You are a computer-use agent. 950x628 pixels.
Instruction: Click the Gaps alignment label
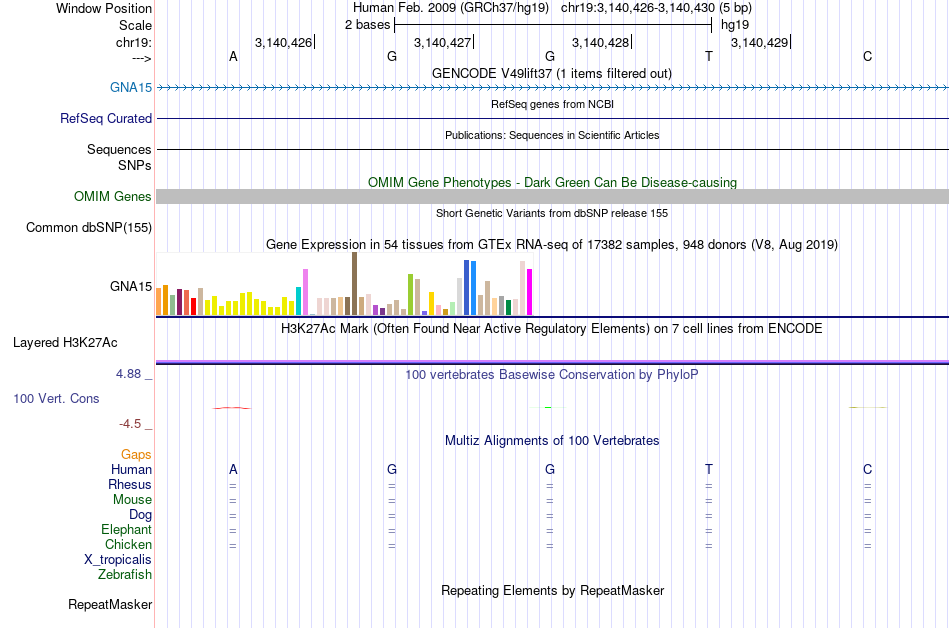[x=136, y=455]
